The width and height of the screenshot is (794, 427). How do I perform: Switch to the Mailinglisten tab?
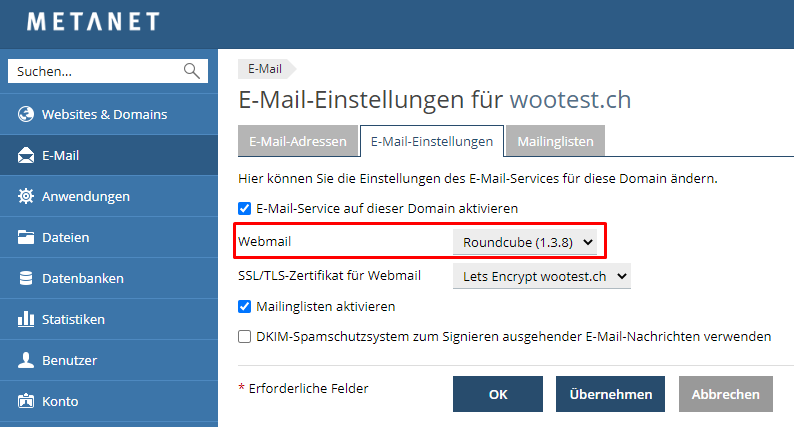(555, 141)
